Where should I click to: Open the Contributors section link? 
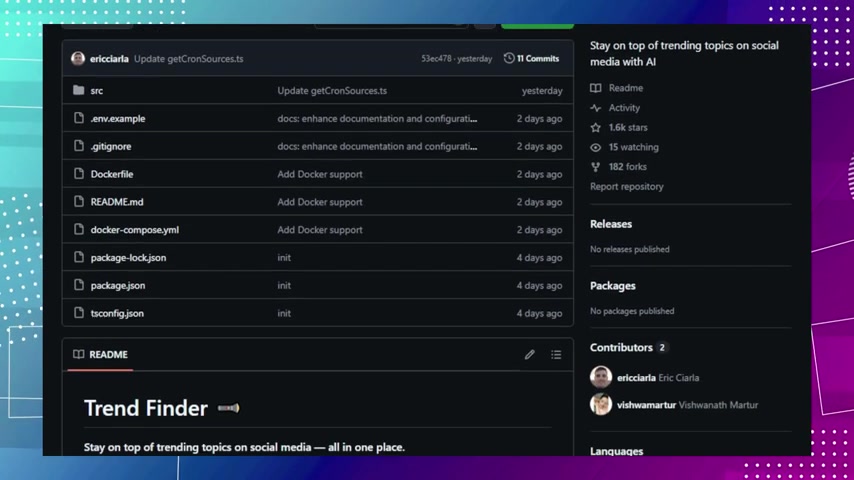(x=621, y=348)
